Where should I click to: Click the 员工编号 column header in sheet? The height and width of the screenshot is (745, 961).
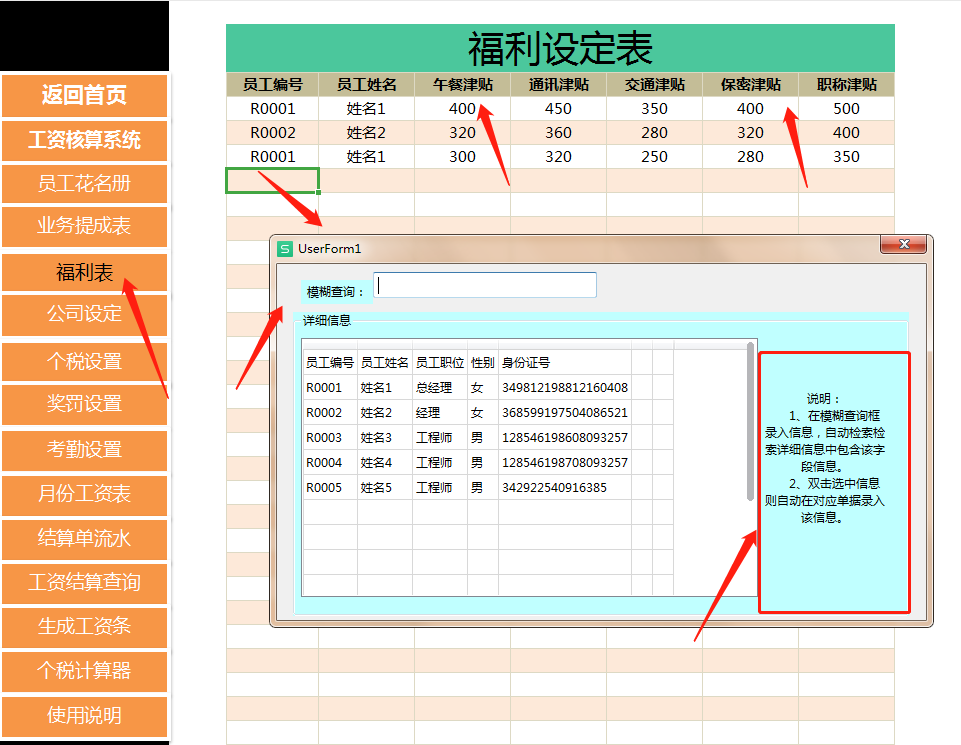(x=272, y=85)
